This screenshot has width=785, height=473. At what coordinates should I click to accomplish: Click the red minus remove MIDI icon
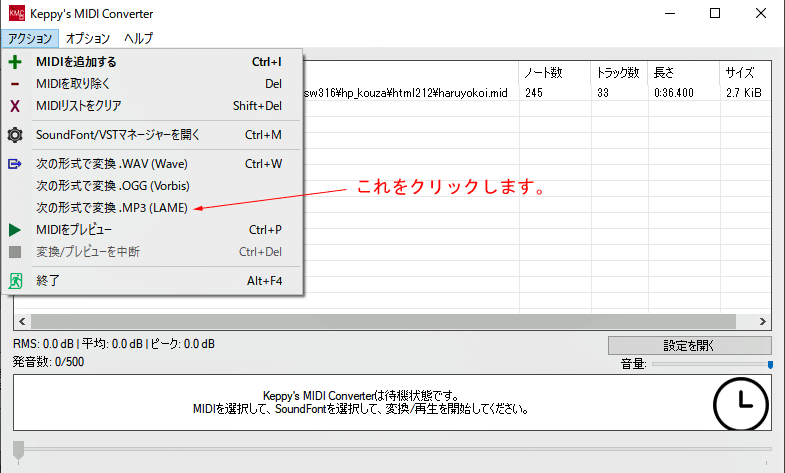pos(15,84)
